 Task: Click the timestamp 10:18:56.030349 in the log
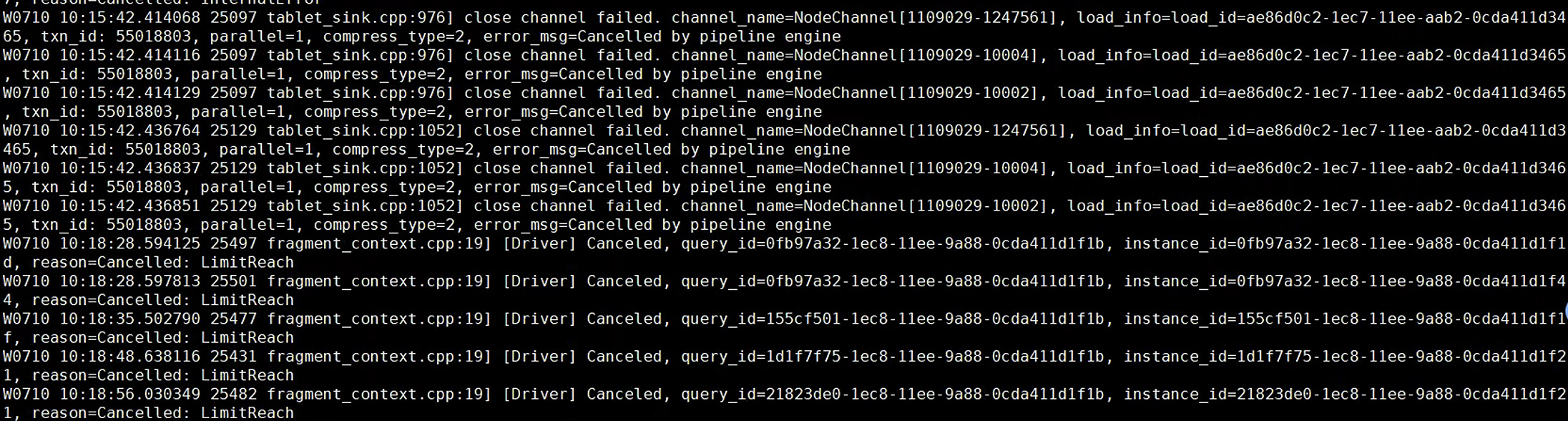tap(130, 395)
